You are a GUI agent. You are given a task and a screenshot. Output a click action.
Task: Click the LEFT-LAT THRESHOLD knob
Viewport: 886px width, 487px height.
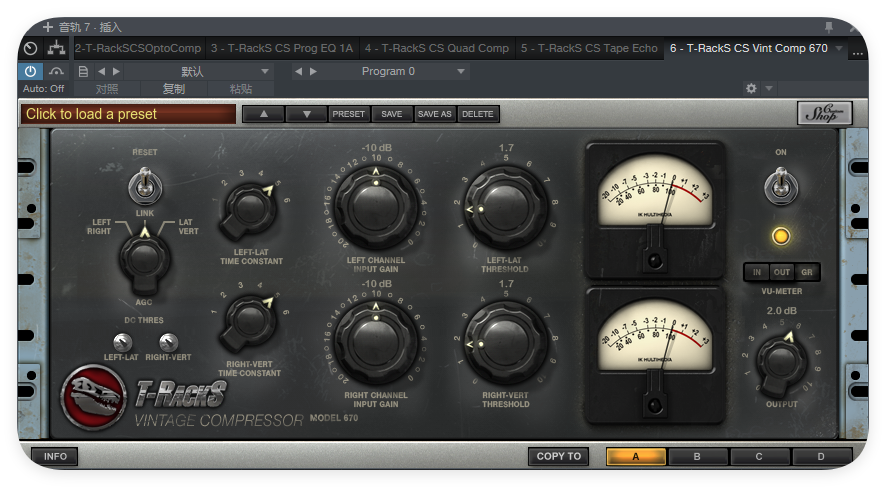tap(506, 208)
